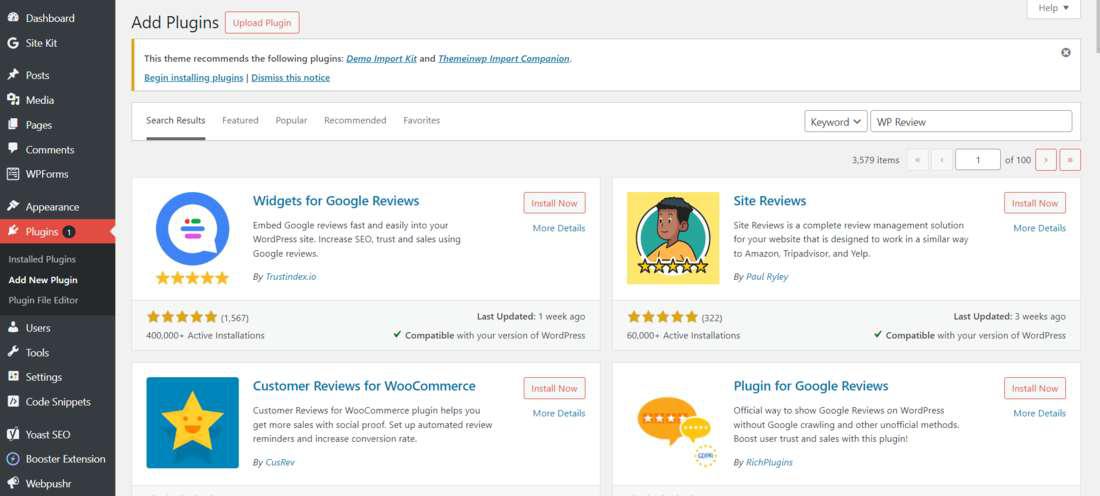Open Code Snippets sidebar item
Screen dimensions: 1100x496
pos(57,402)
